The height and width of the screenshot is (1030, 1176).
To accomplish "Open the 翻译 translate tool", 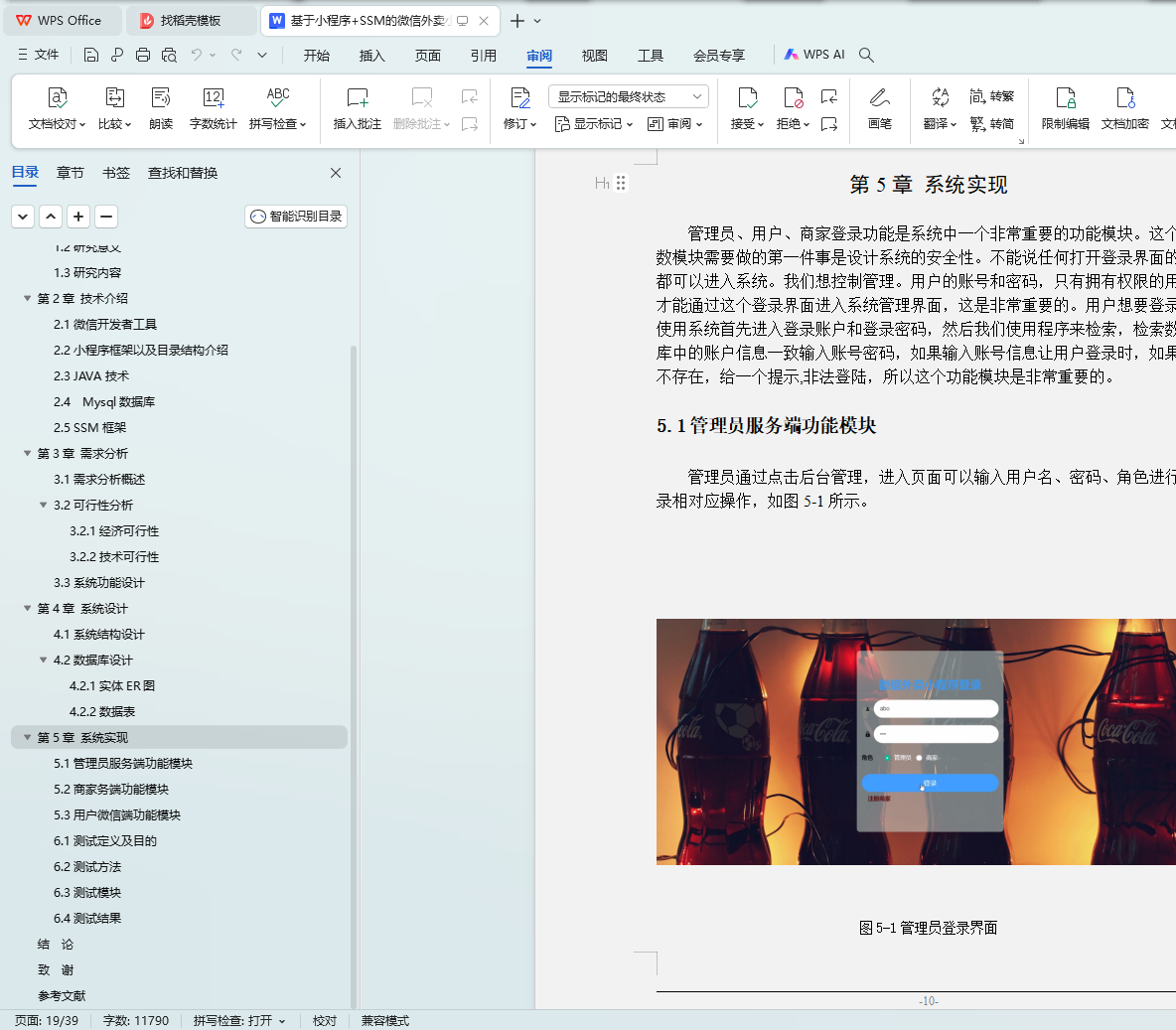I will click(940, 109).
